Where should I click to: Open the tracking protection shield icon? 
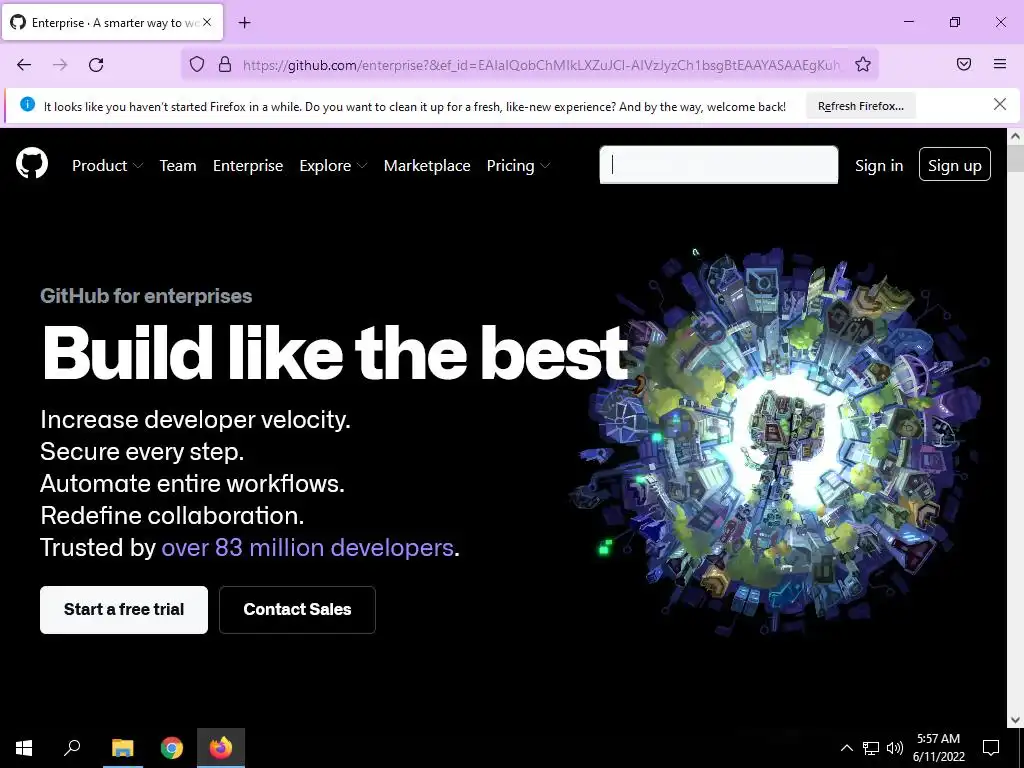click(197, 64)
